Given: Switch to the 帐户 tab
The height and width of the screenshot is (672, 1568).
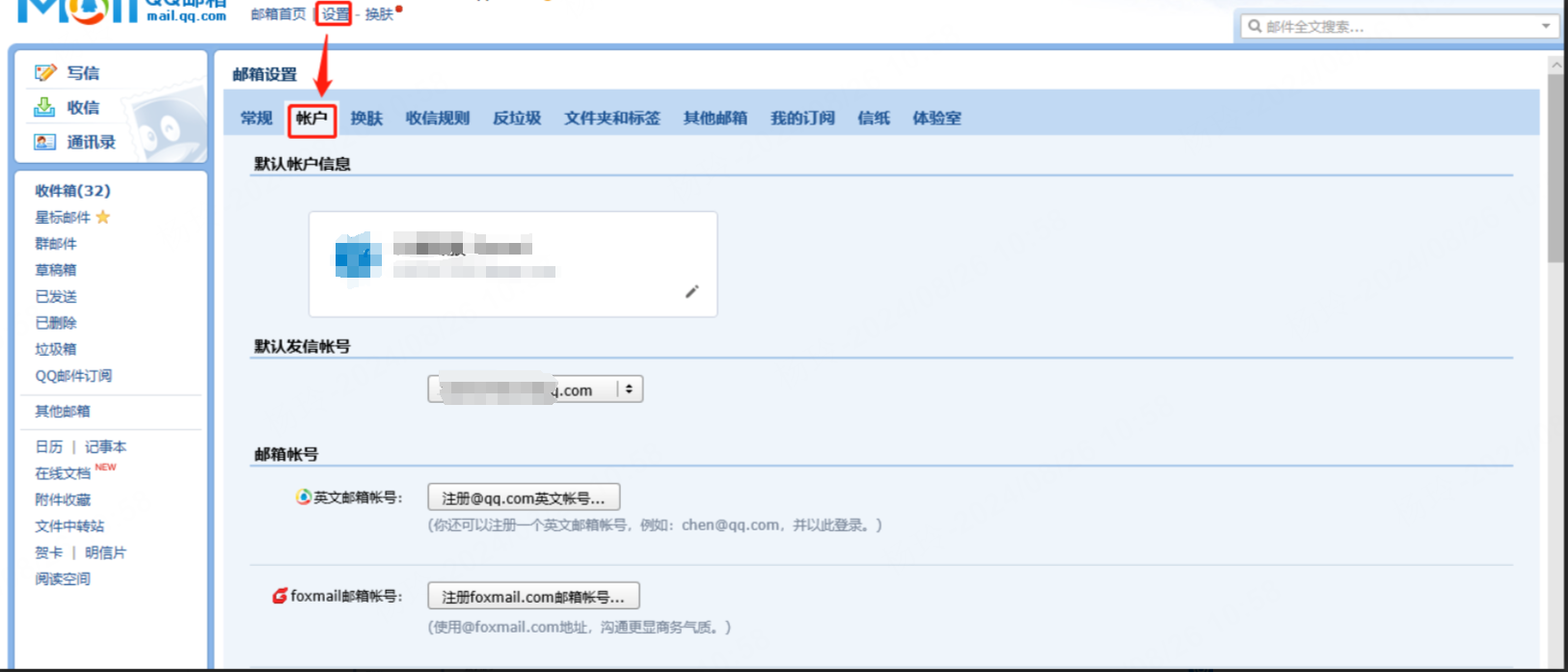Looking at the screenshot, I should [x=311, y=118].
